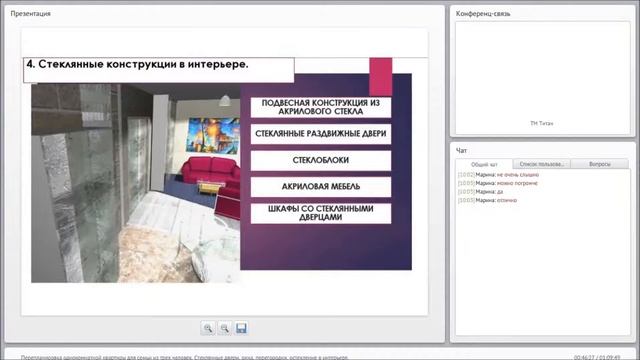Select the 'Акриловая мебель' slide box
Image resolution: width=640 pixels, height=360 pixels.
[321, 187]
